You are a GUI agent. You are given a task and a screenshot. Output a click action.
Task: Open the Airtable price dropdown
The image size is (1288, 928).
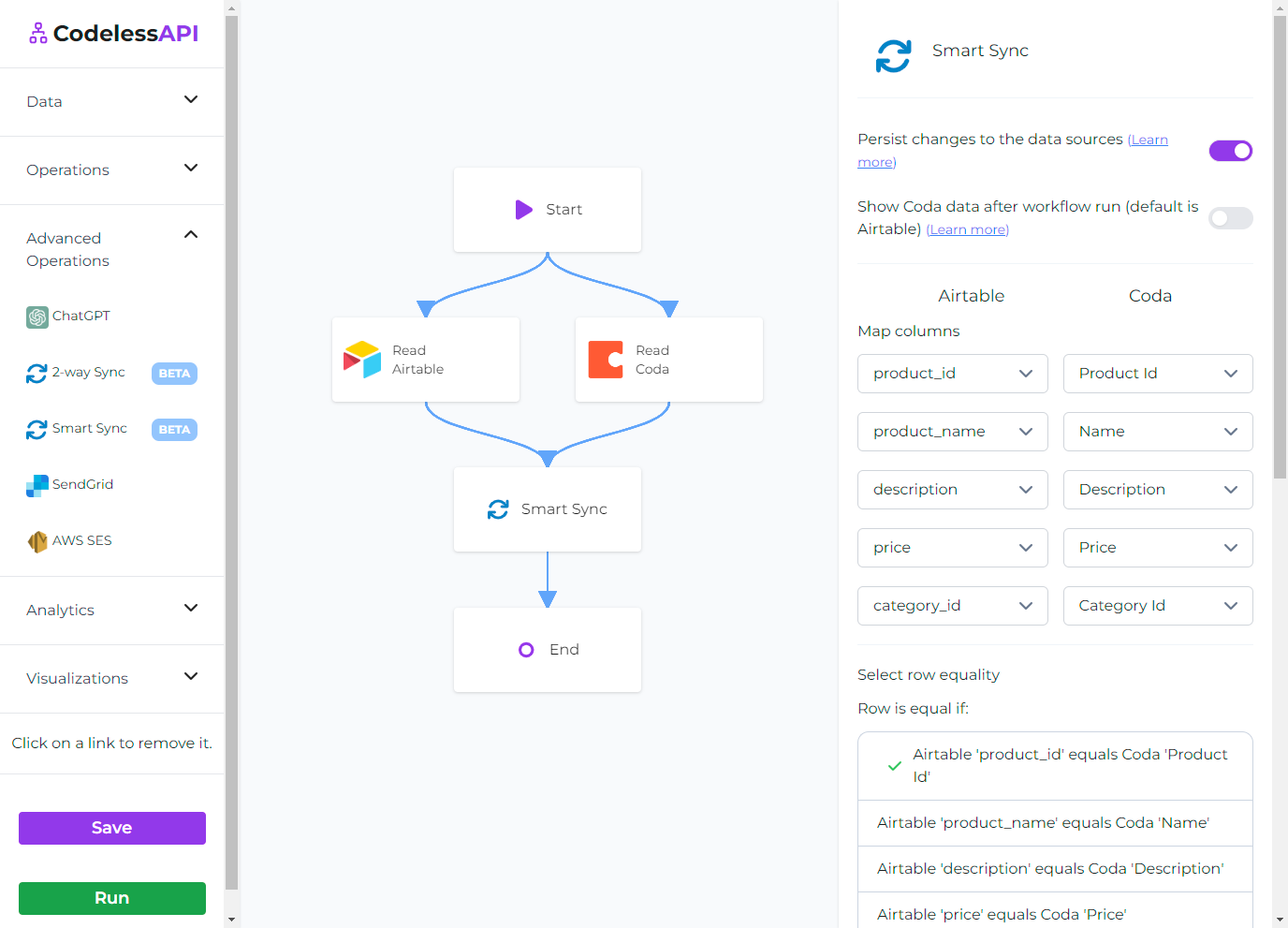(x=953, y=548)
